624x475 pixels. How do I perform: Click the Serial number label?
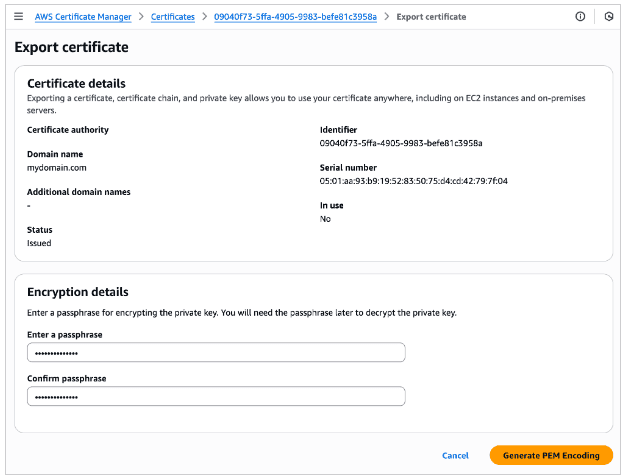pyautogui.click(x=348, y=167)
